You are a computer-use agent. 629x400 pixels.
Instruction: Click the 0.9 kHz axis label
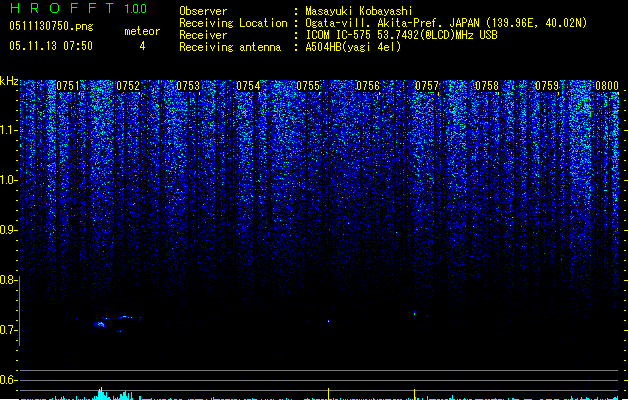8,230
